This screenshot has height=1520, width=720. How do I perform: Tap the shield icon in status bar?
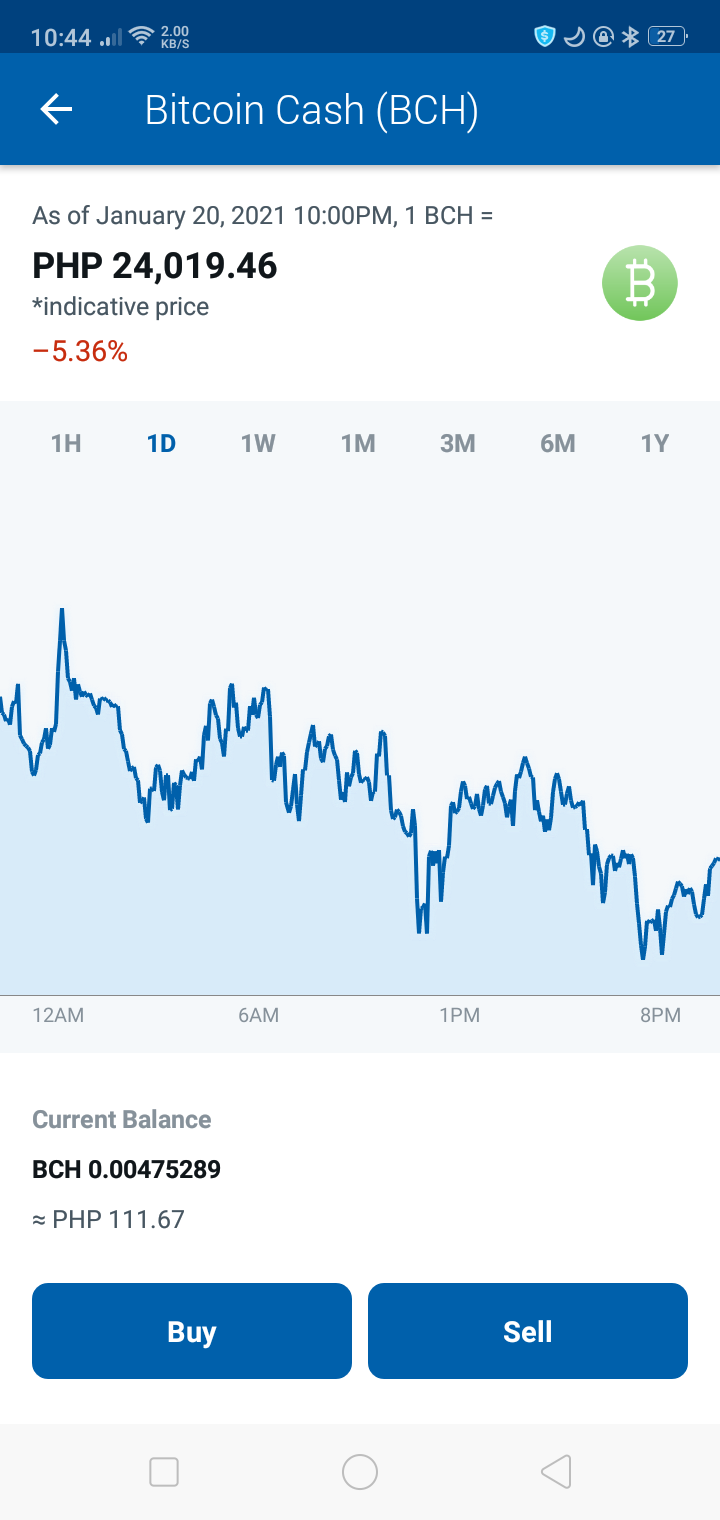pyautogui.click(x=544, y=37)
